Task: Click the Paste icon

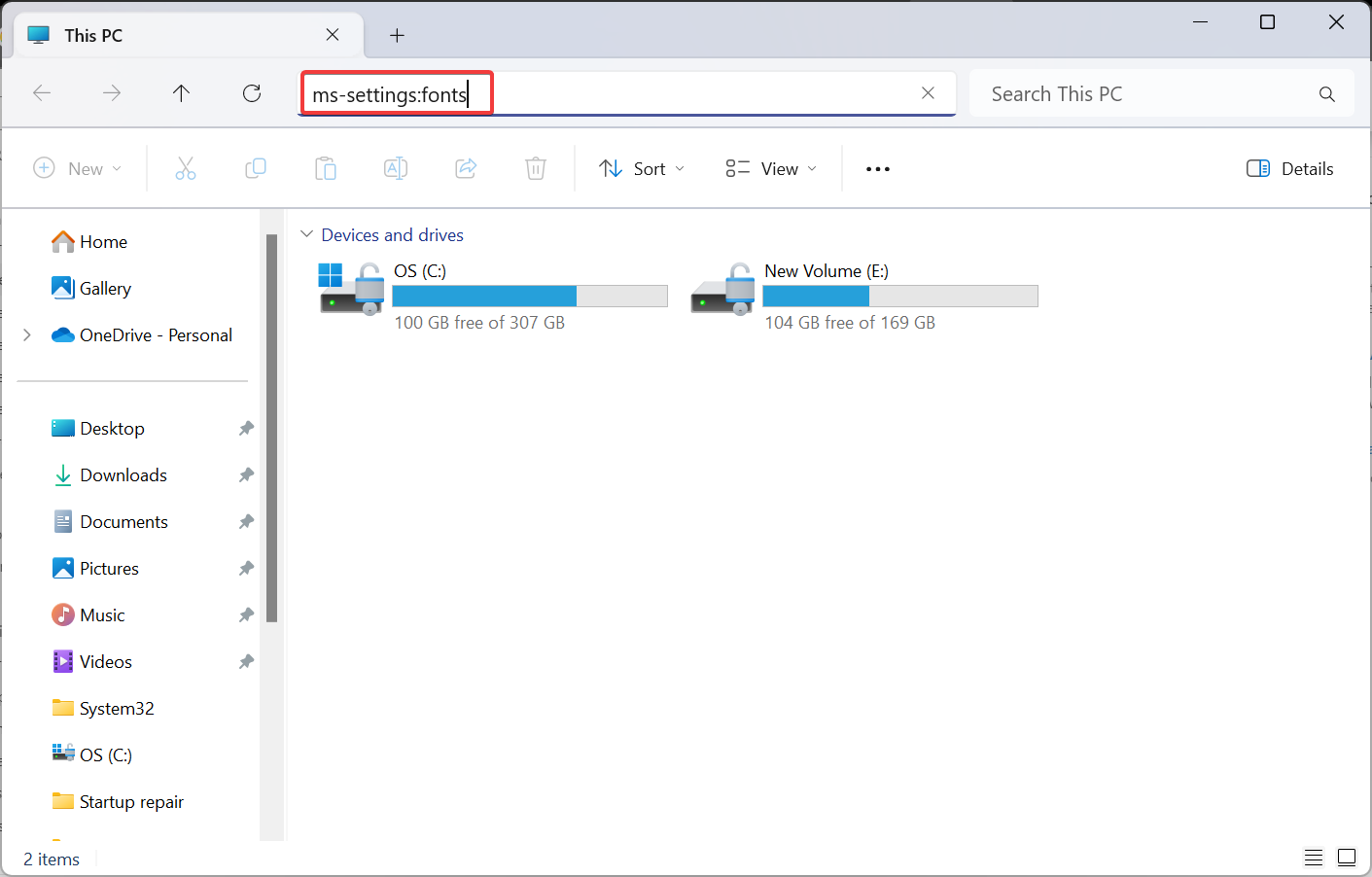Action: (326, 168)
